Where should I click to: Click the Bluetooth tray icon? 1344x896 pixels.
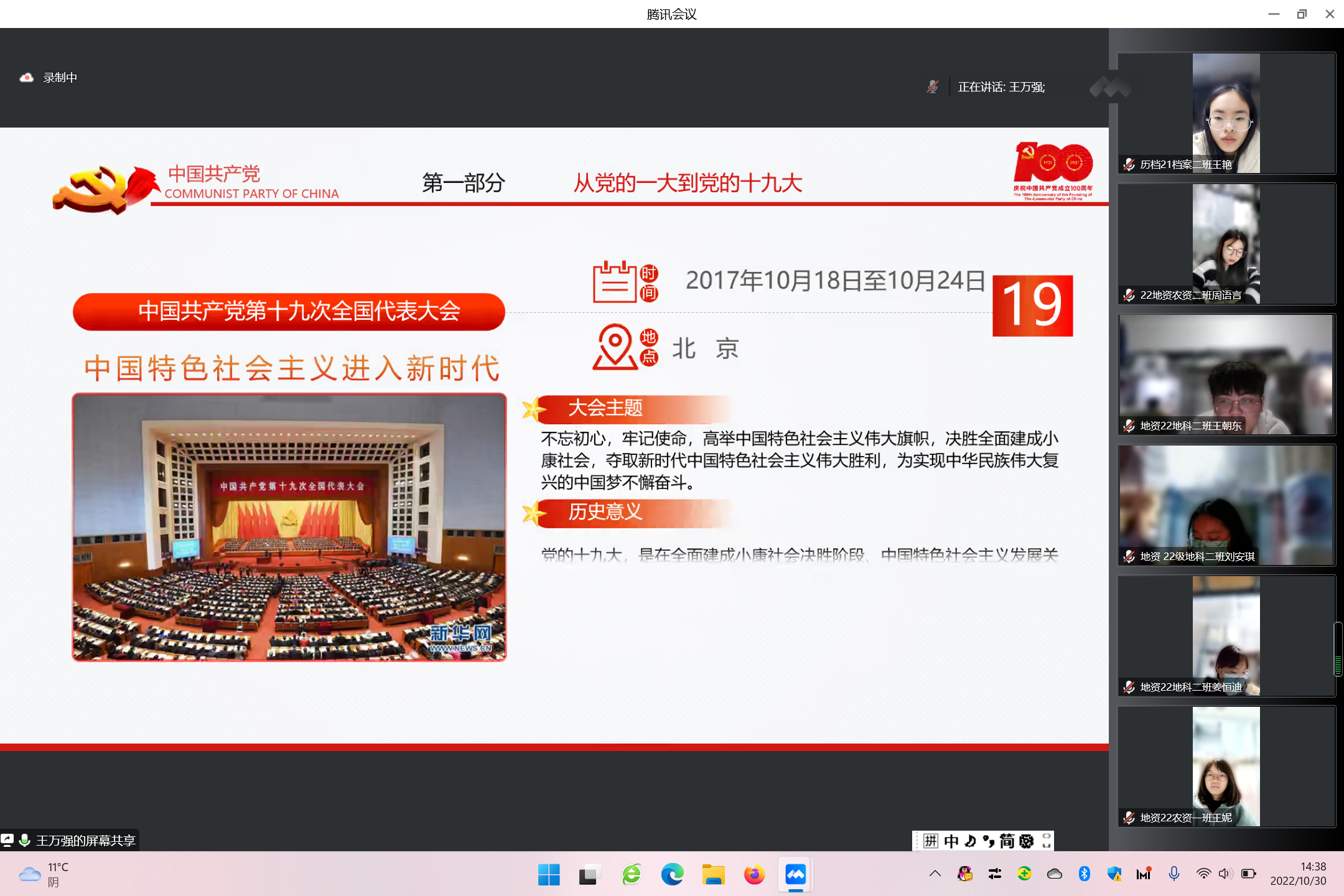point(1085,874)
